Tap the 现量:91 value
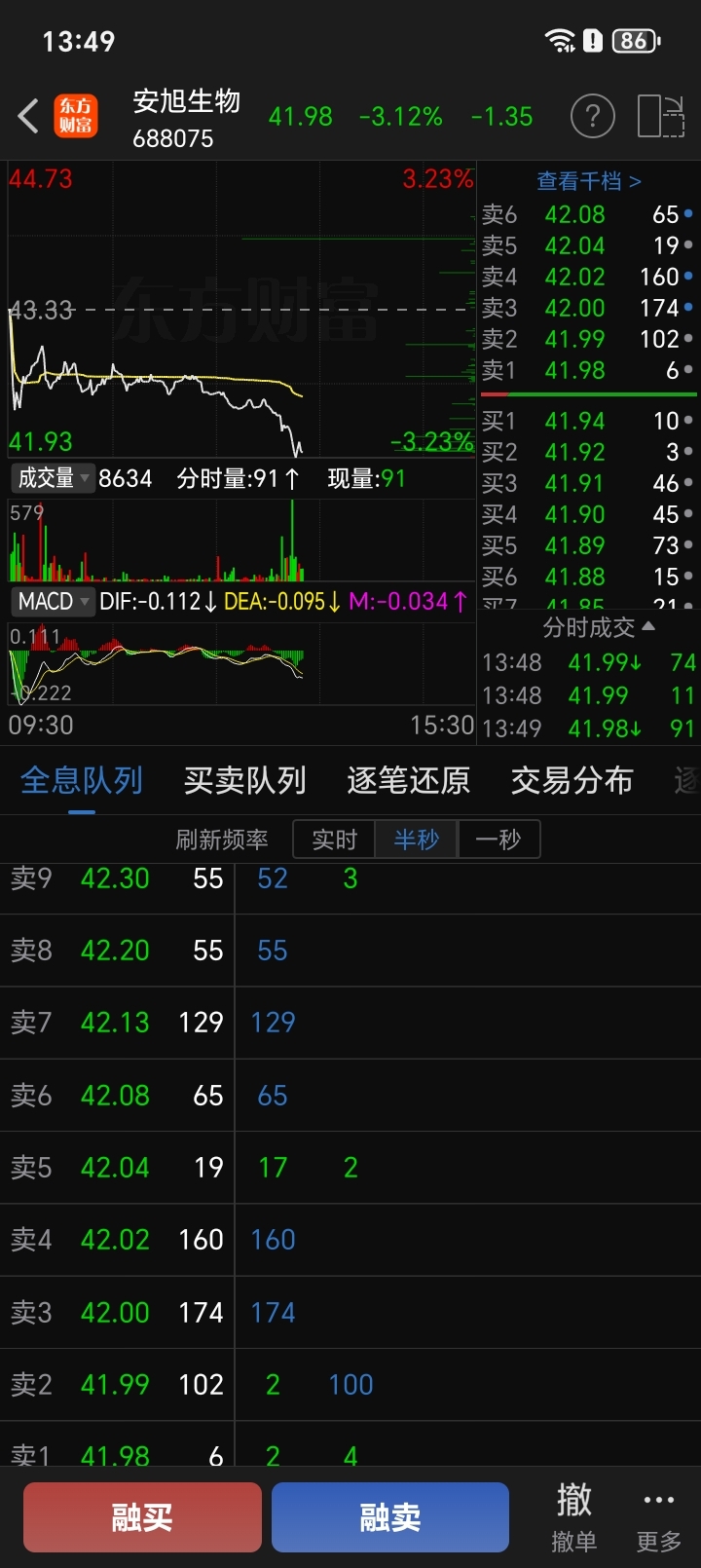The image size is (701, 1568). pyautogui.click(x=367, y=478)
